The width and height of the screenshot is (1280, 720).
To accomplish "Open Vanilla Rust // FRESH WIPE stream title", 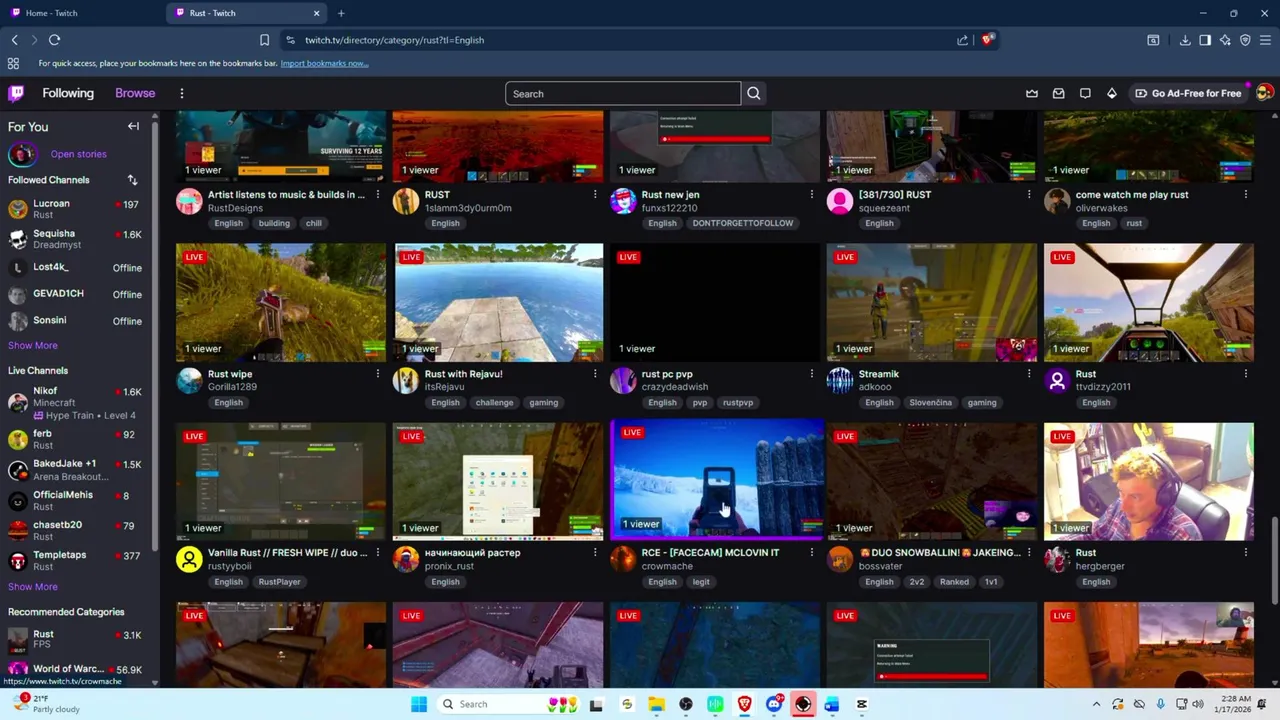I will point(288,552).
